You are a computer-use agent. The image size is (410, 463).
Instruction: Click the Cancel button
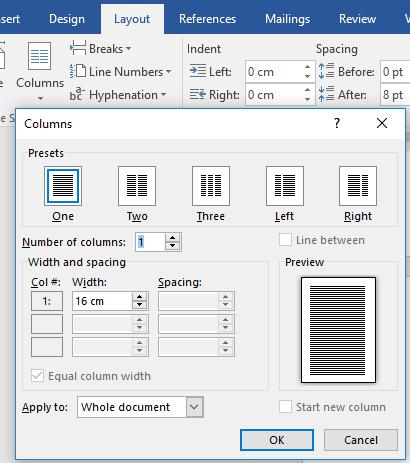pyautogui.click(x=361, y=440)
